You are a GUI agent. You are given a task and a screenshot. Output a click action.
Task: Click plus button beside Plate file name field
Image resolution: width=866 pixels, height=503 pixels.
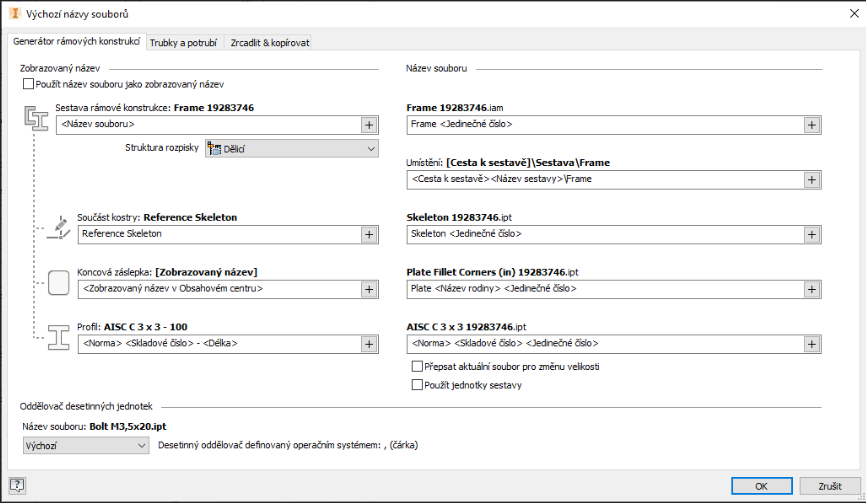pyautogui.click(x=811, y=288)
